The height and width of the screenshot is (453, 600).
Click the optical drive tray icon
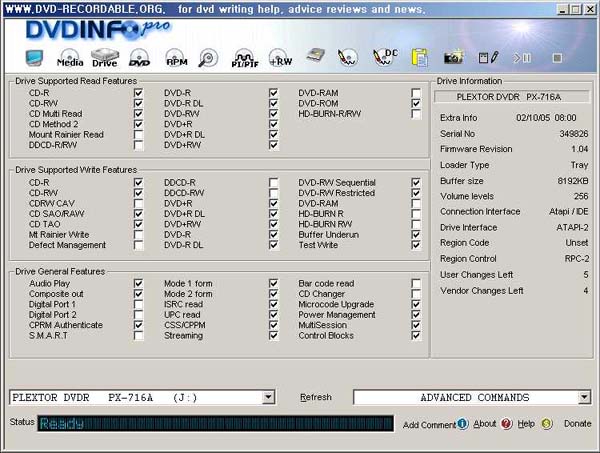316,56
